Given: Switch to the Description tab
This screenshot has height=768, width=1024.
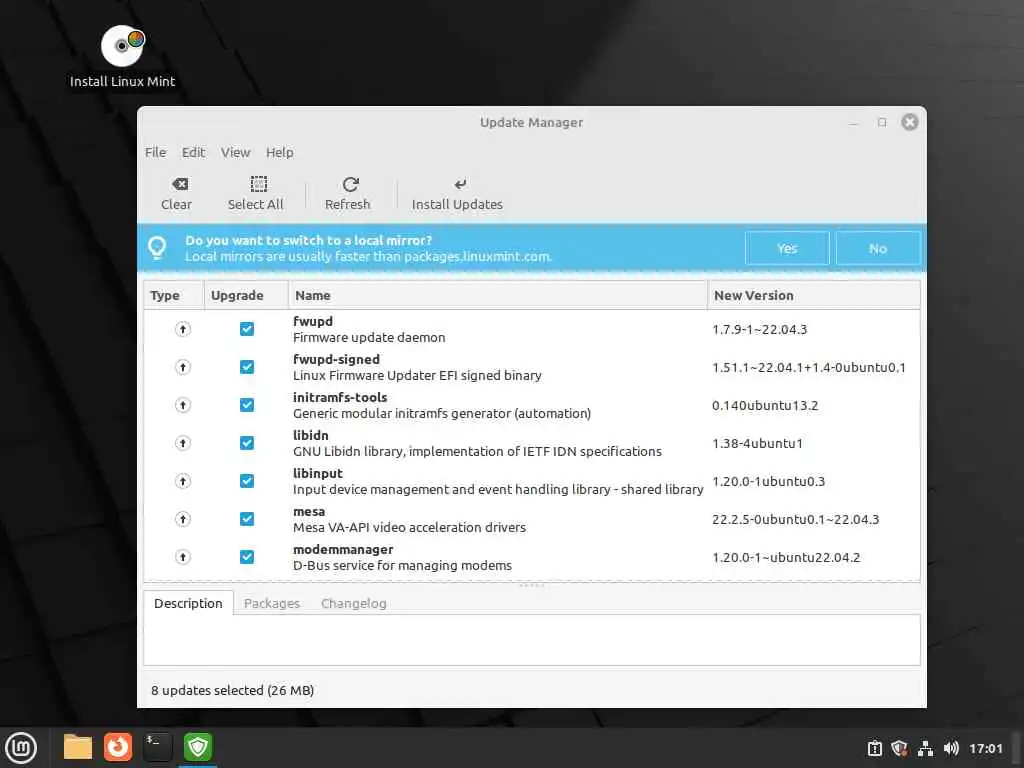Looking at the screenshot, I should 188,603.
